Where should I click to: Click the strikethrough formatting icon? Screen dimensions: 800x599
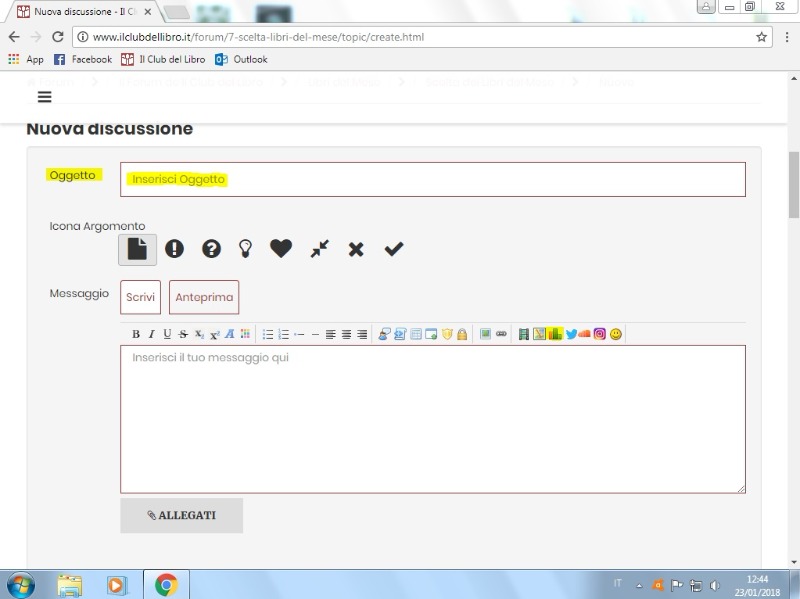(x=183, y=334)
